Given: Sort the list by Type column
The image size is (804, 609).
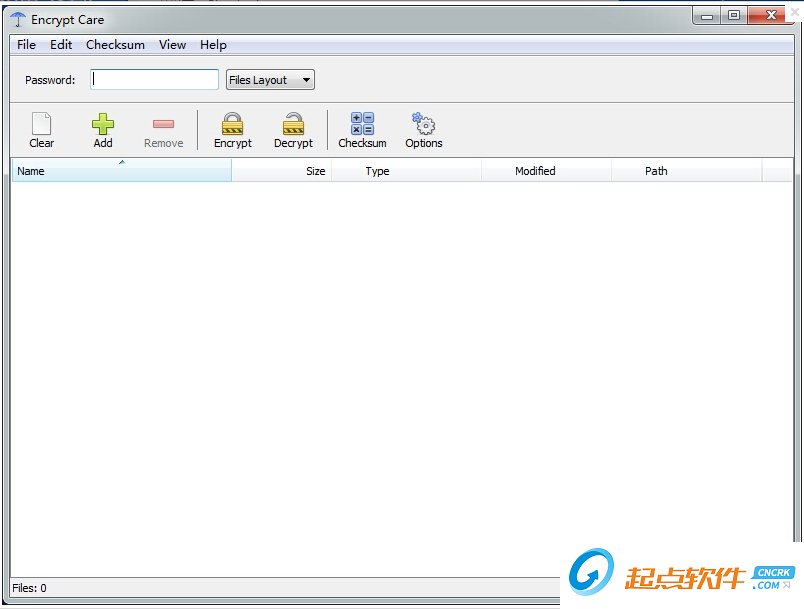Looking at the screenshot, I should pos(406,170).
